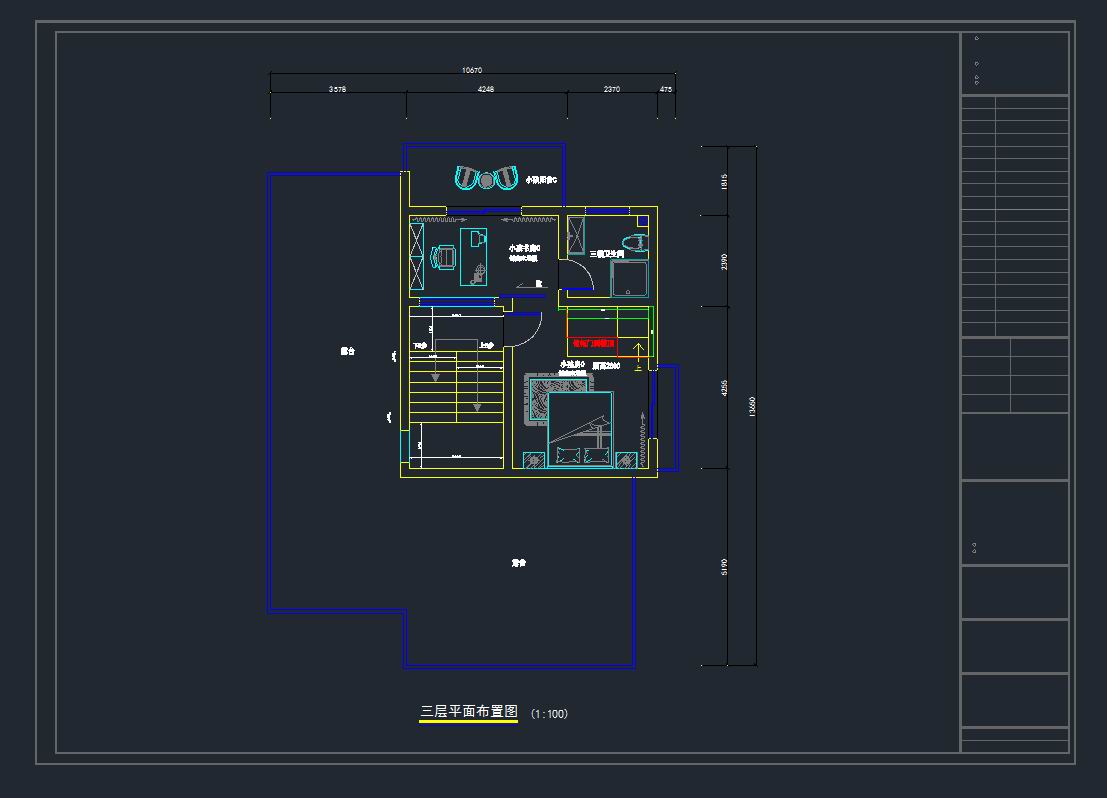Click the 2370 dimension label

point(612,89)
